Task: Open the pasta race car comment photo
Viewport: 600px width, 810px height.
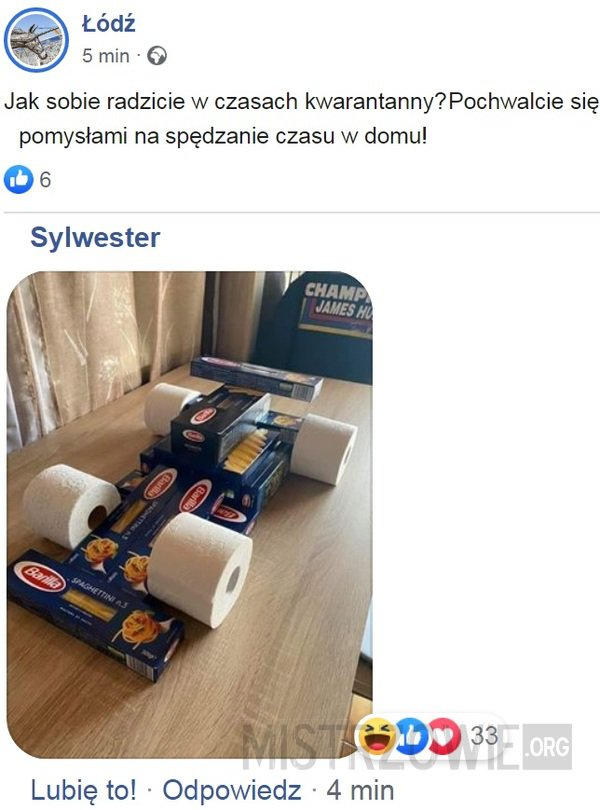Action: tap(189, 515)
